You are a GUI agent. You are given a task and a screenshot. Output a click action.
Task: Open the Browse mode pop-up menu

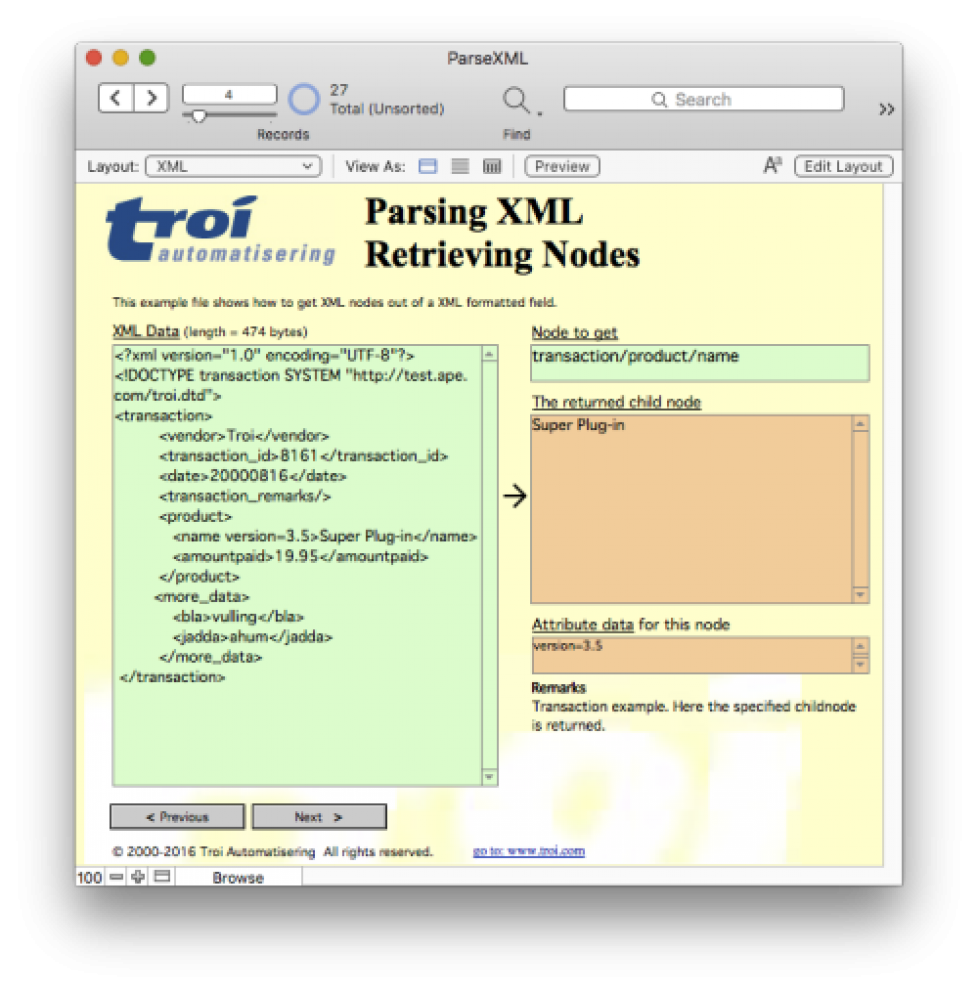238,878
